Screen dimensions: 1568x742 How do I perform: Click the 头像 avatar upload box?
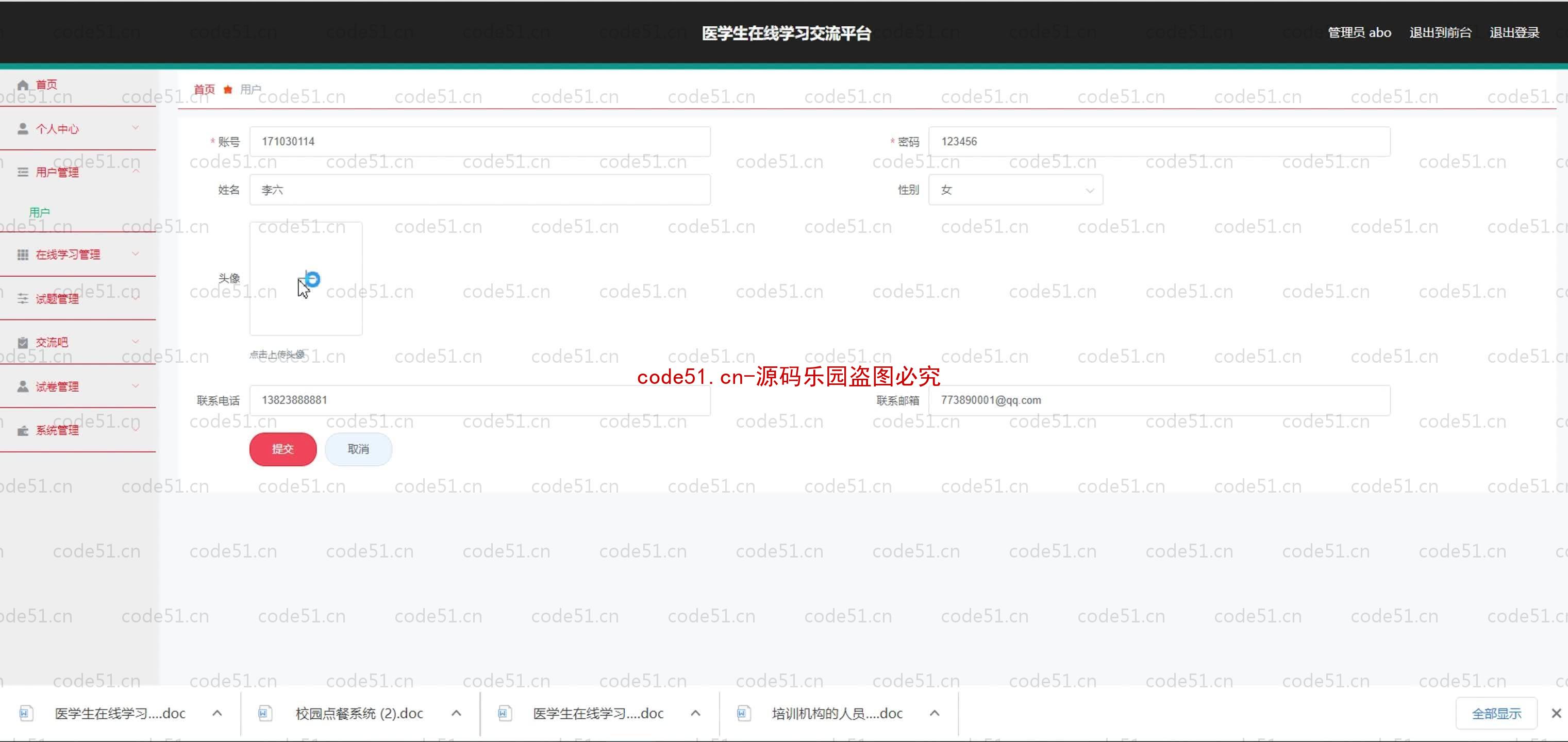coord(306,278)
